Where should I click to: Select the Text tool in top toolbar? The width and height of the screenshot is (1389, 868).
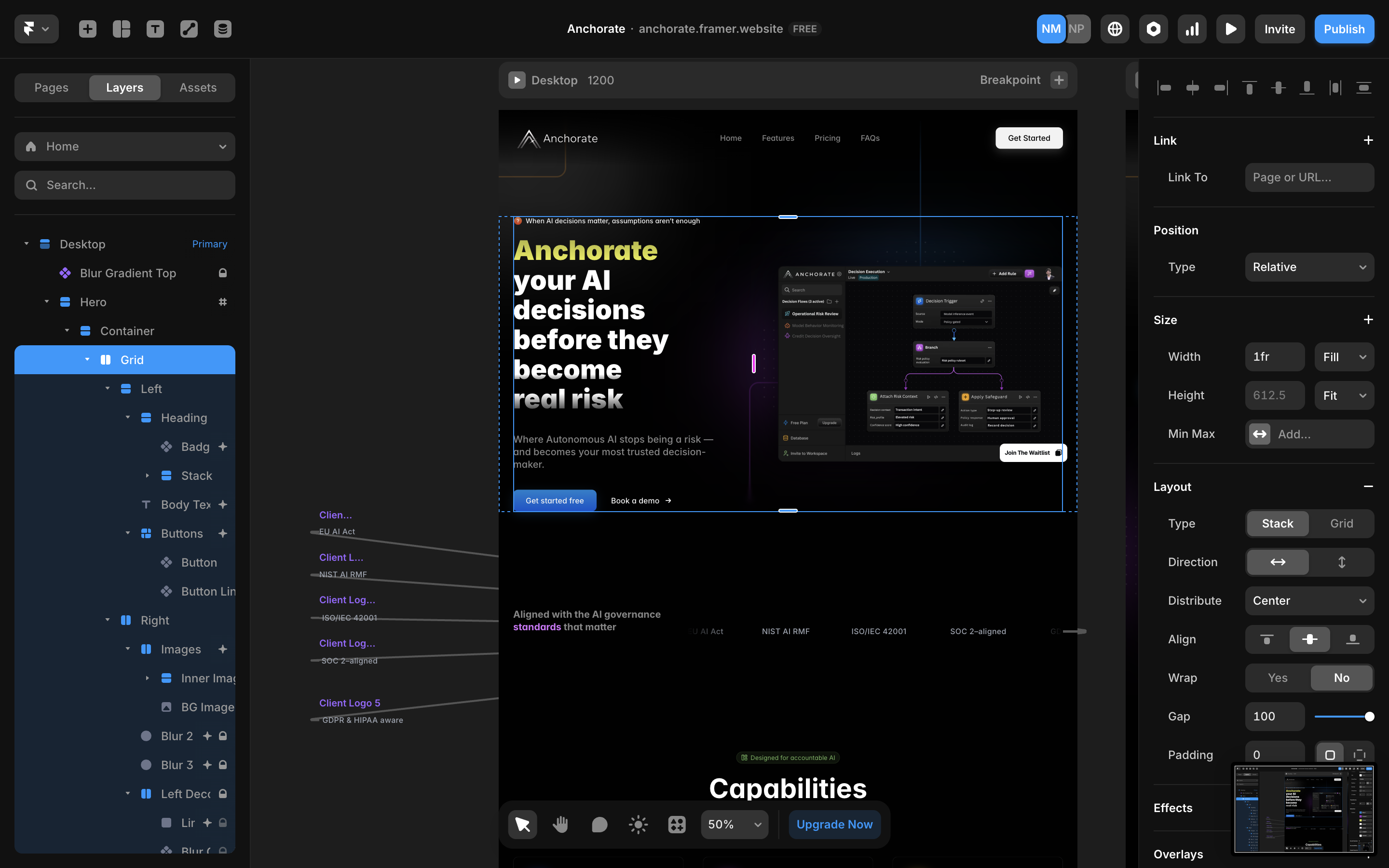155,29
